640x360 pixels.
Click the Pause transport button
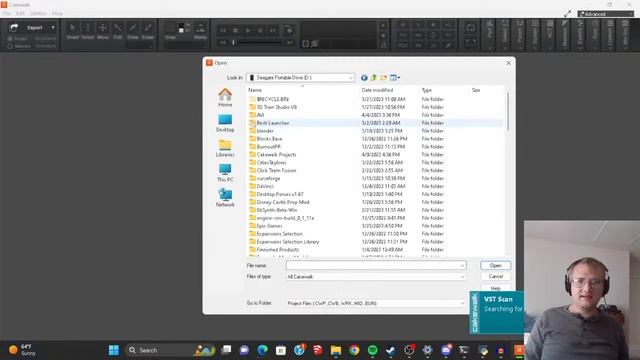260,30
